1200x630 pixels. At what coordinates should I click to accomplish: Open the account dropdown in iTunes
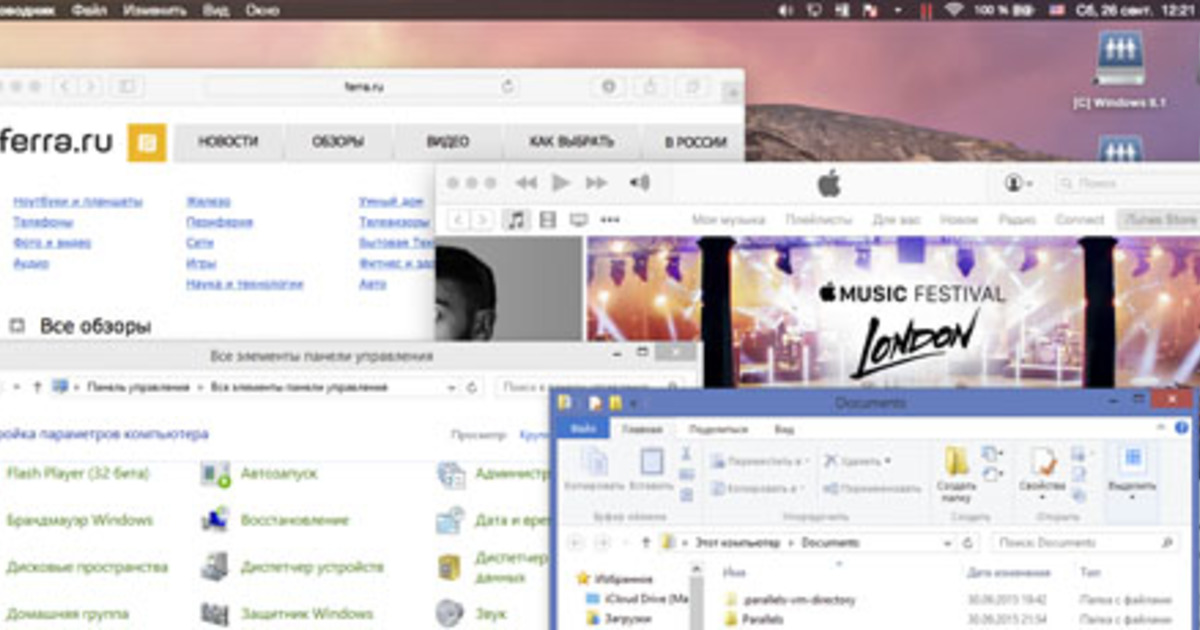coord(1013,183)
